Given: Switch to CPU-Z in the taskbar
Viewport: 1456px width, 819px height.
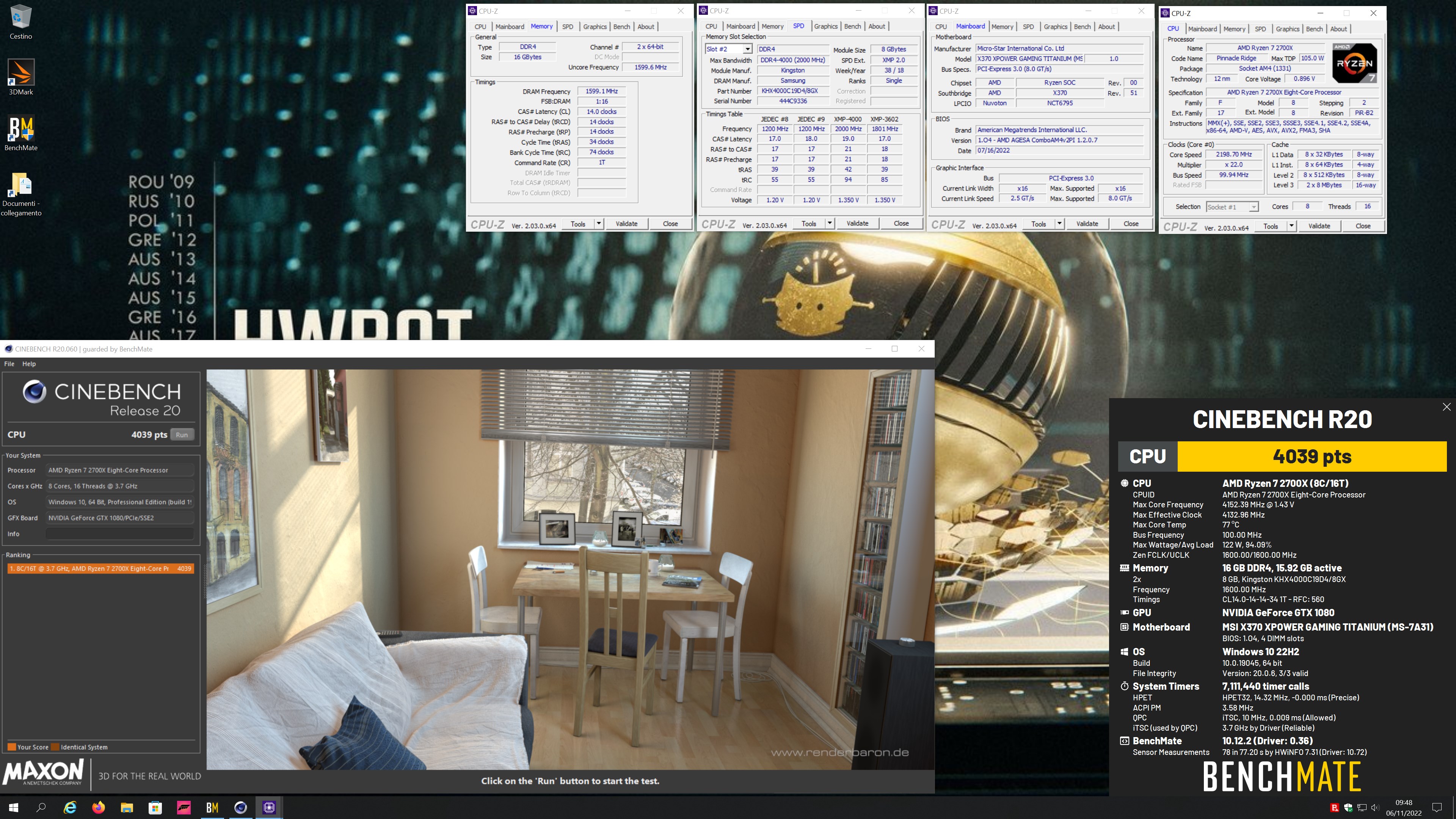Looking at the screenshot, I should (269, 807).
